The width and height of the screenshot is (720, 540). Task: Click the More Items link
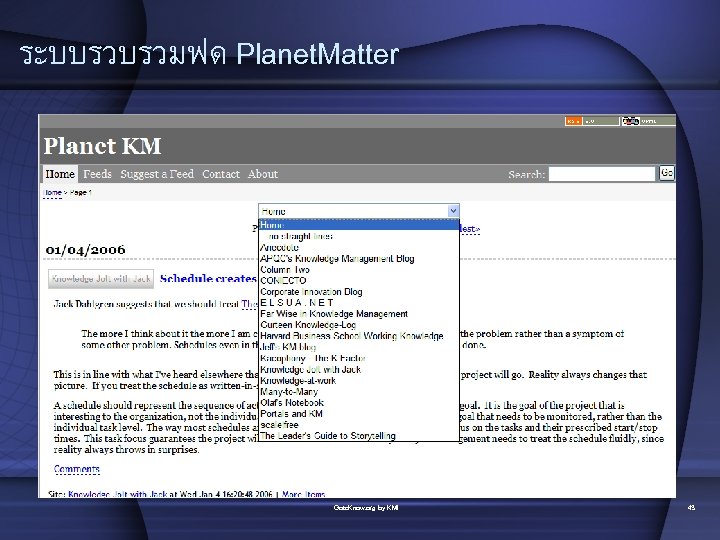click(304, 494)
